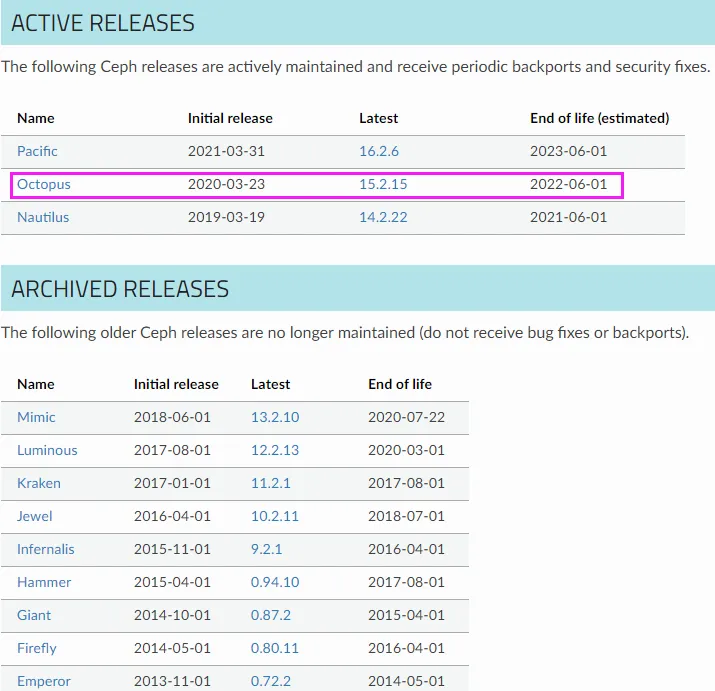This screenshot has height=691, width=715.
Task: Select Octopus initial release date 2020-03-23
Action: pyautogui.click(x=226, y=184)
